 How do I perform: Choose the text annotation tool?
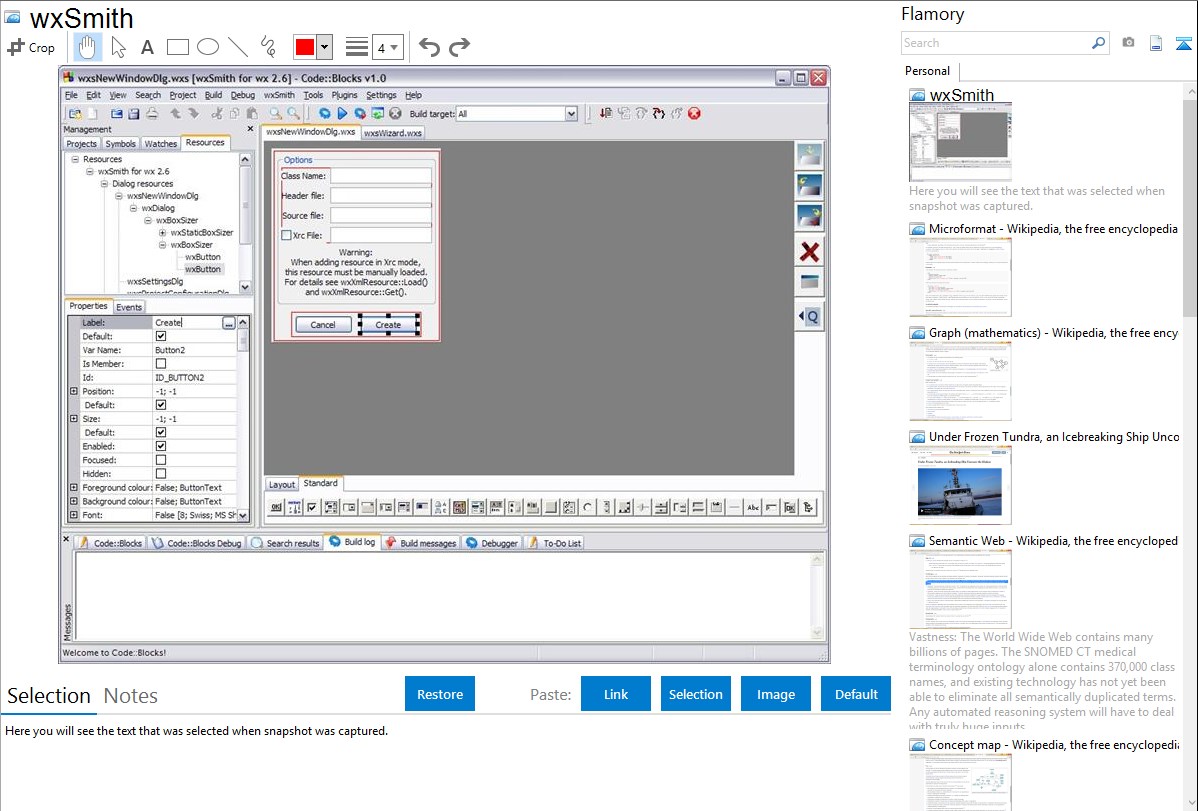pos(147,47)
